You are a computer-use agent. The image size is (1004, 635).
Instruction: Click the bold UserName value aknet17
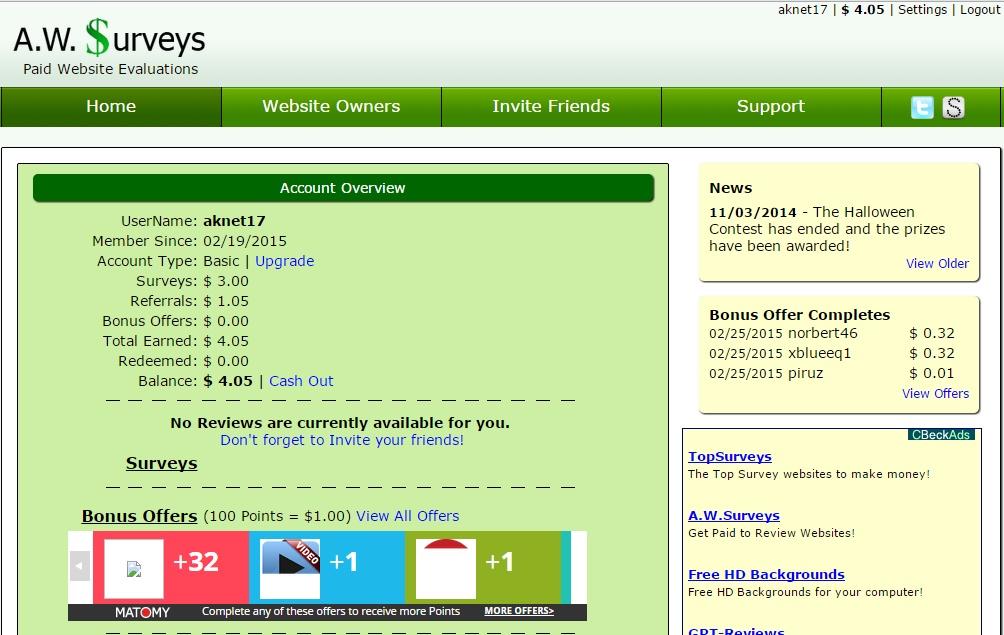point(234,221)
